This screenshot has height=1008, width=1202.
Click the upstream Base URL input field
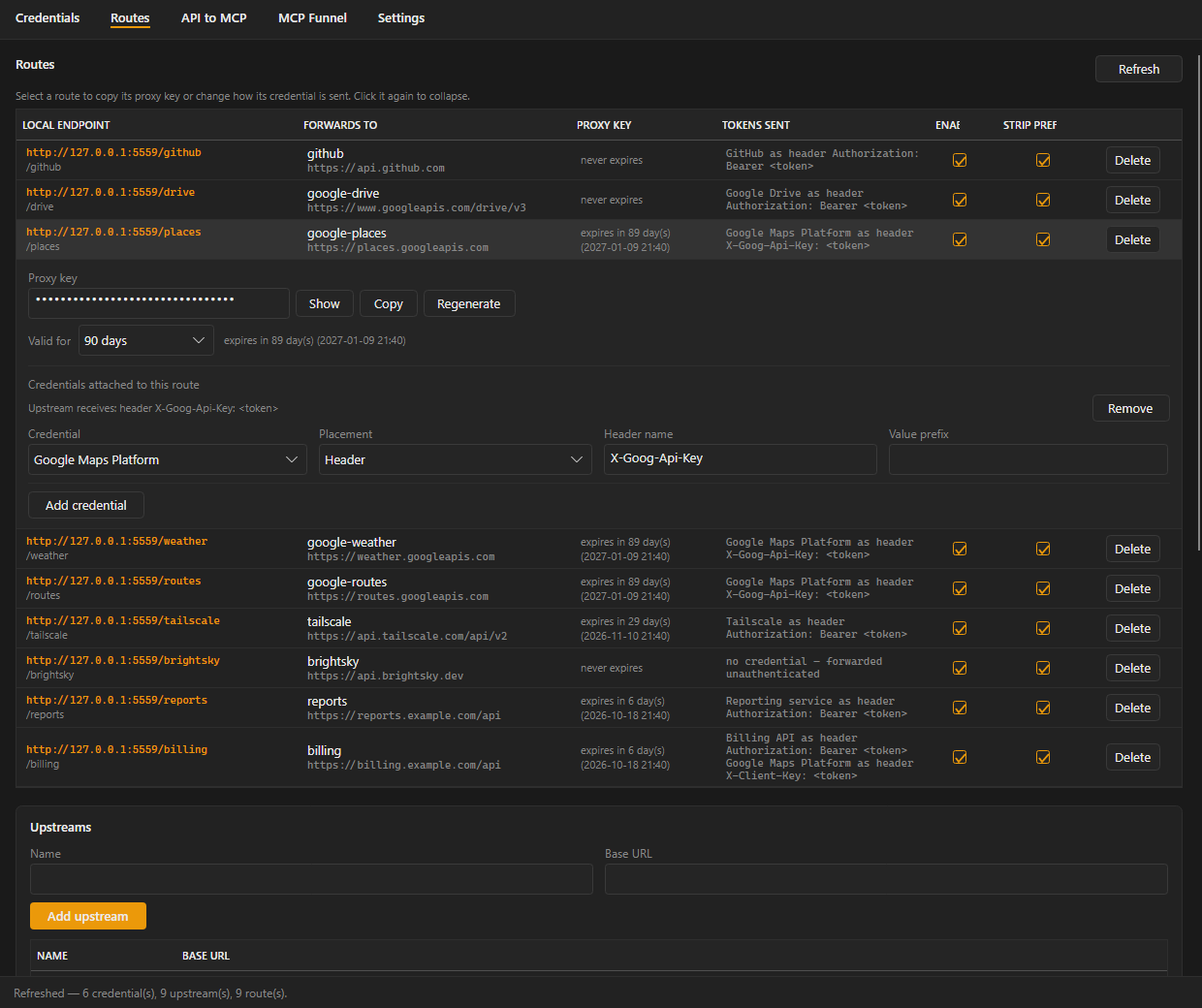[x=886, y=879]
